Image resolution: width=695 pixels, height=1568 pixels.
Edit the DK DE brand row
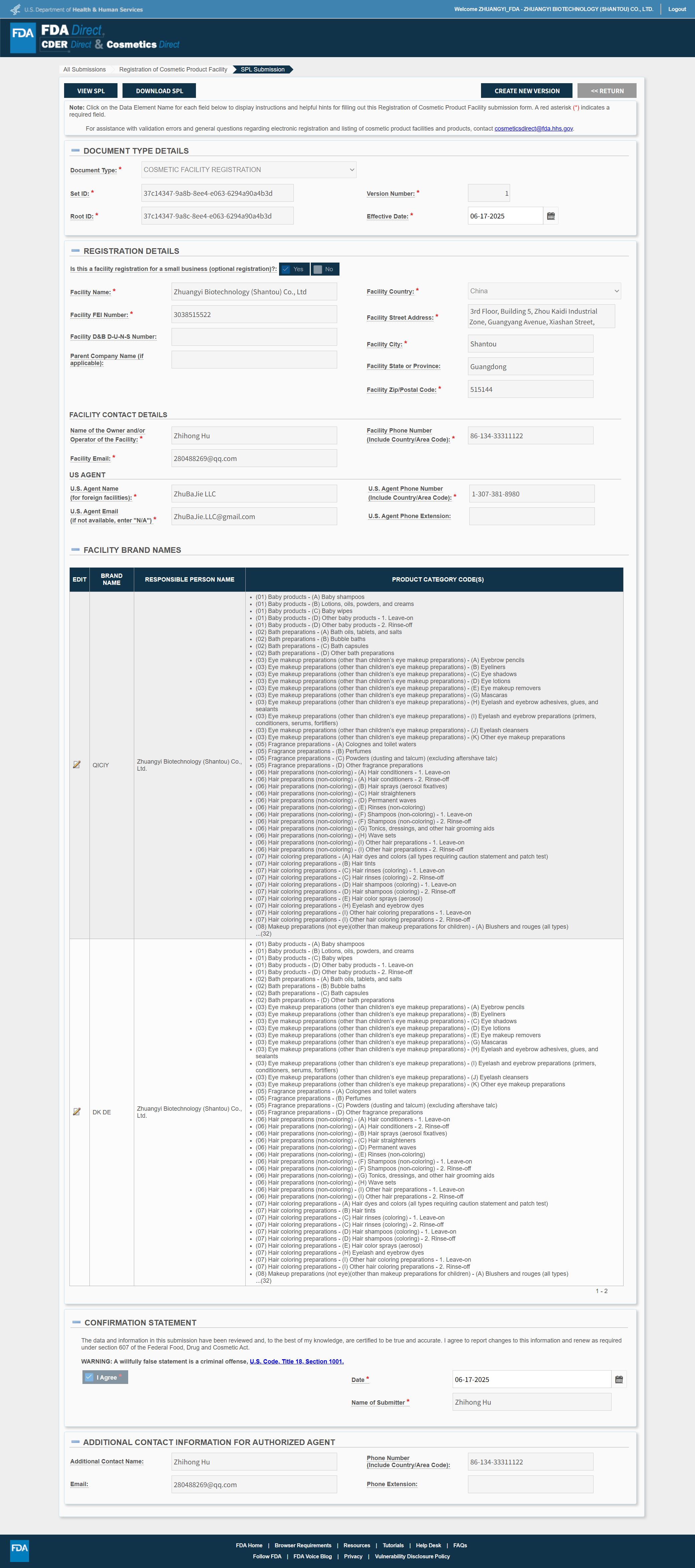click(77, 1111)
